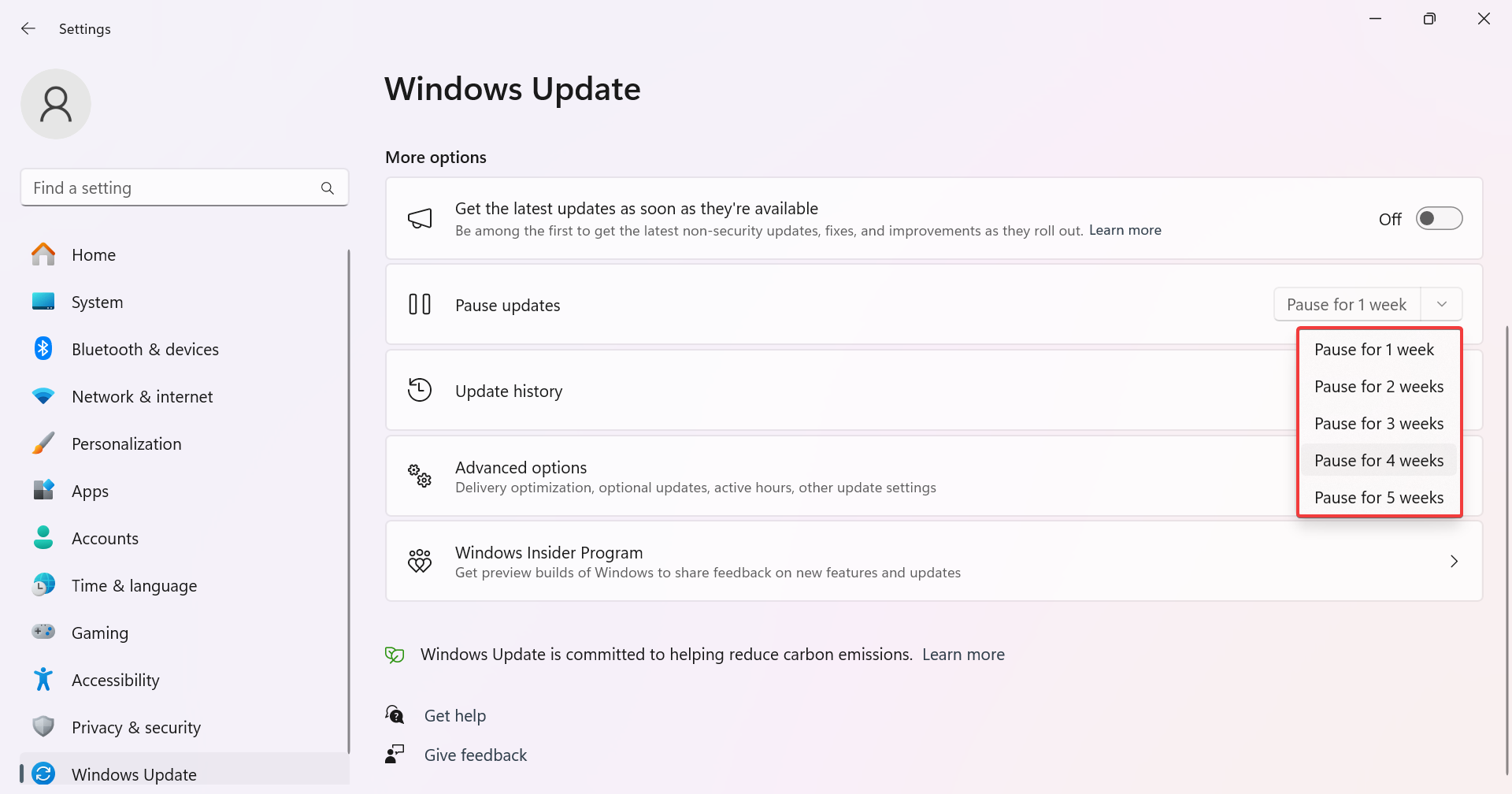Image resolution: width=1512 pixels, height=794 pixels.
Task: Open the user profile avatar
Action: [56, 104]
